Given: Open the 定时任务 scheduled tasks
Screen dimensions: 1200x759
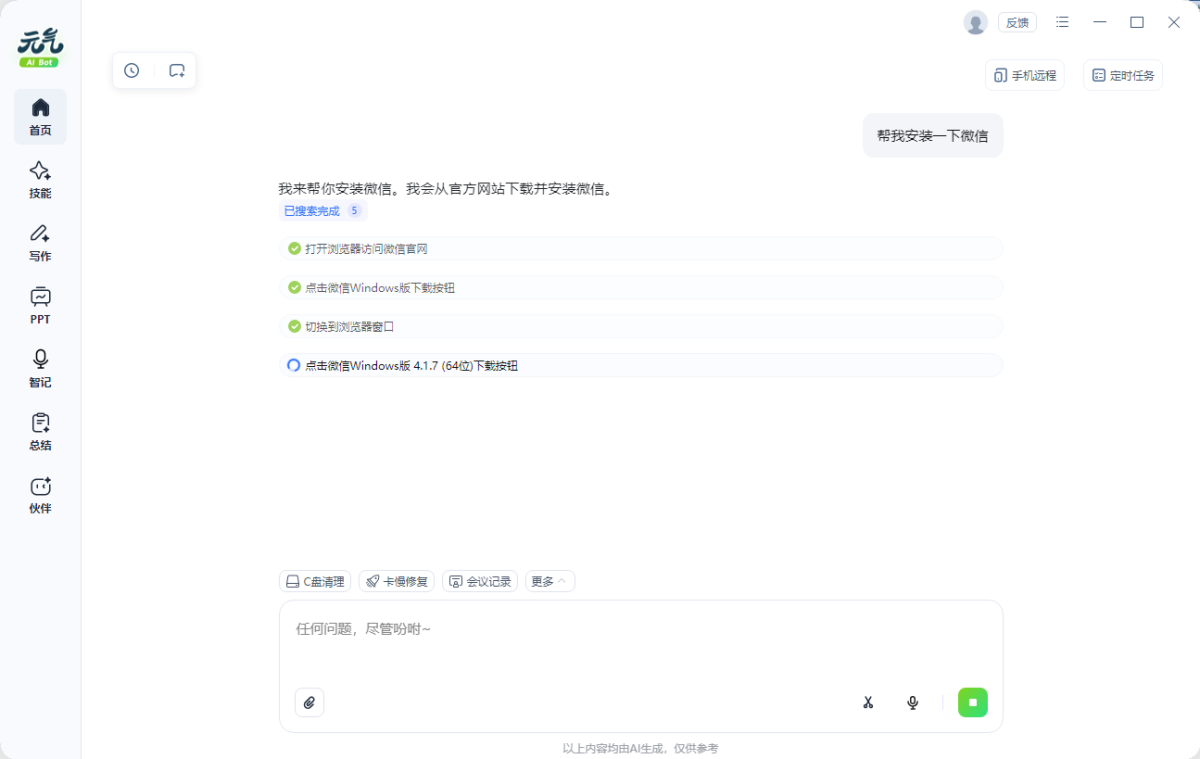Looking at the screenshot, I should tap(1122, 75).
